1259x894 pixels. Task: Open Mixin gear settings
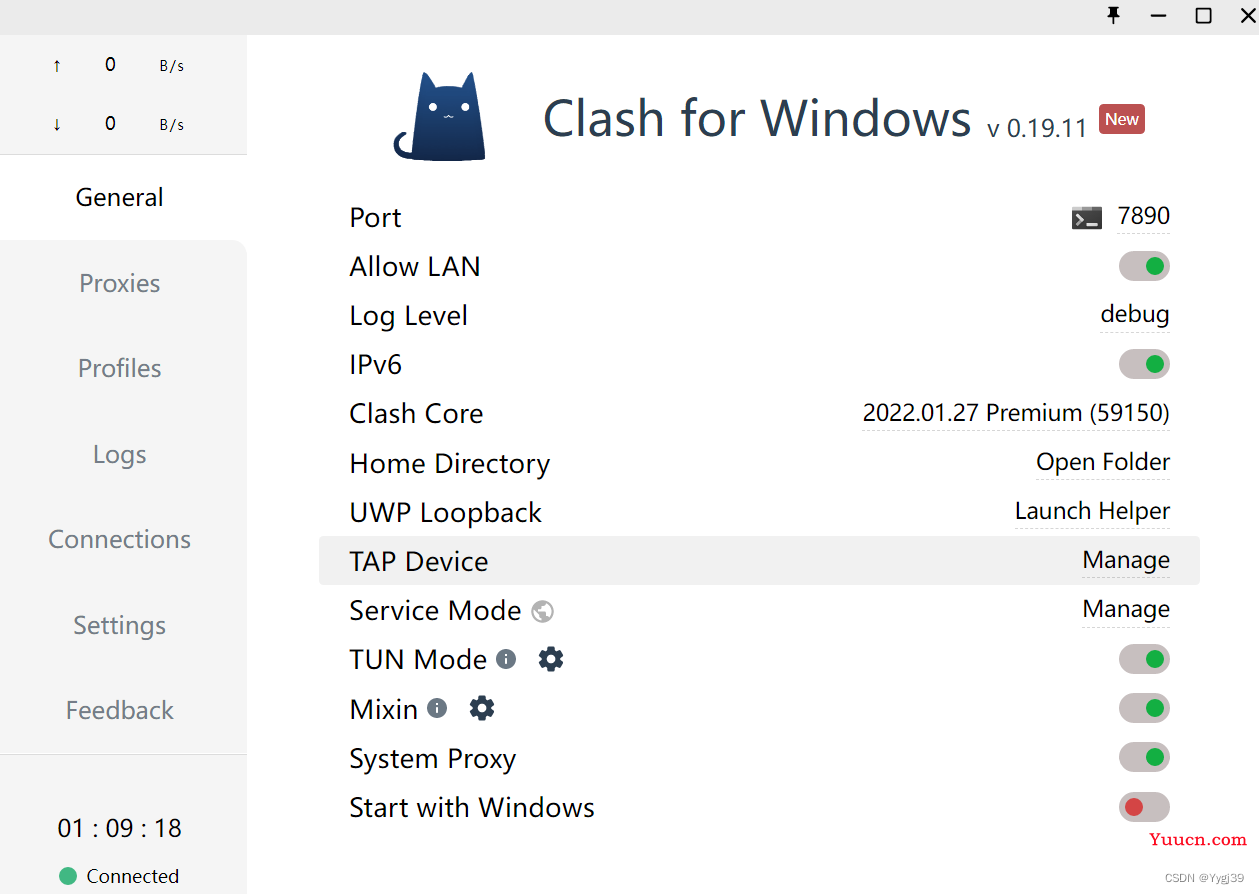point(482,708)
